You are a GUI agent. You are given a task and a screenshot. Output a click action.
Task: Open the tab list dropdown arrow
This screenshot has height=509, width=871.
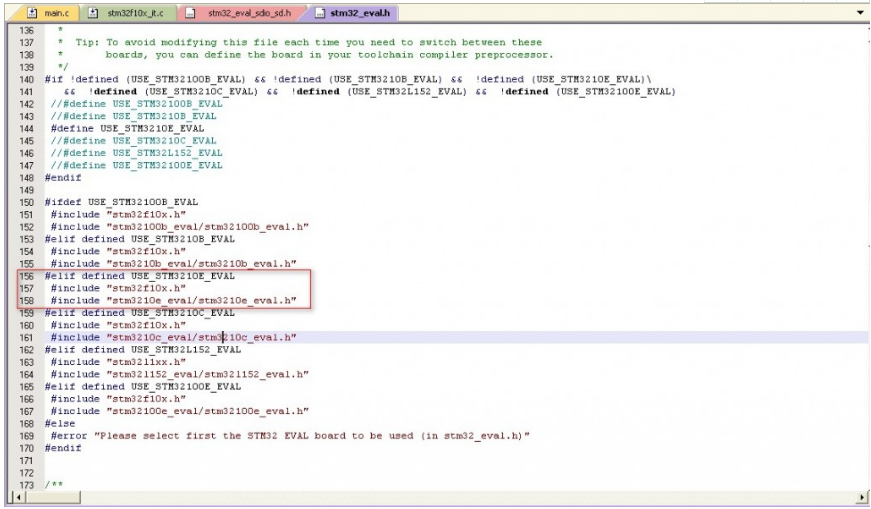point(860,13)
